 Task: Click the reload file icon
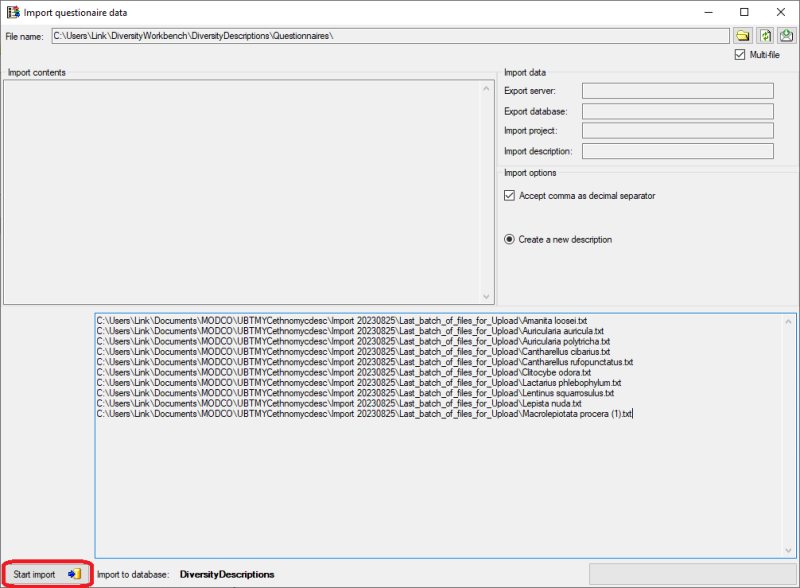[765, 36]
